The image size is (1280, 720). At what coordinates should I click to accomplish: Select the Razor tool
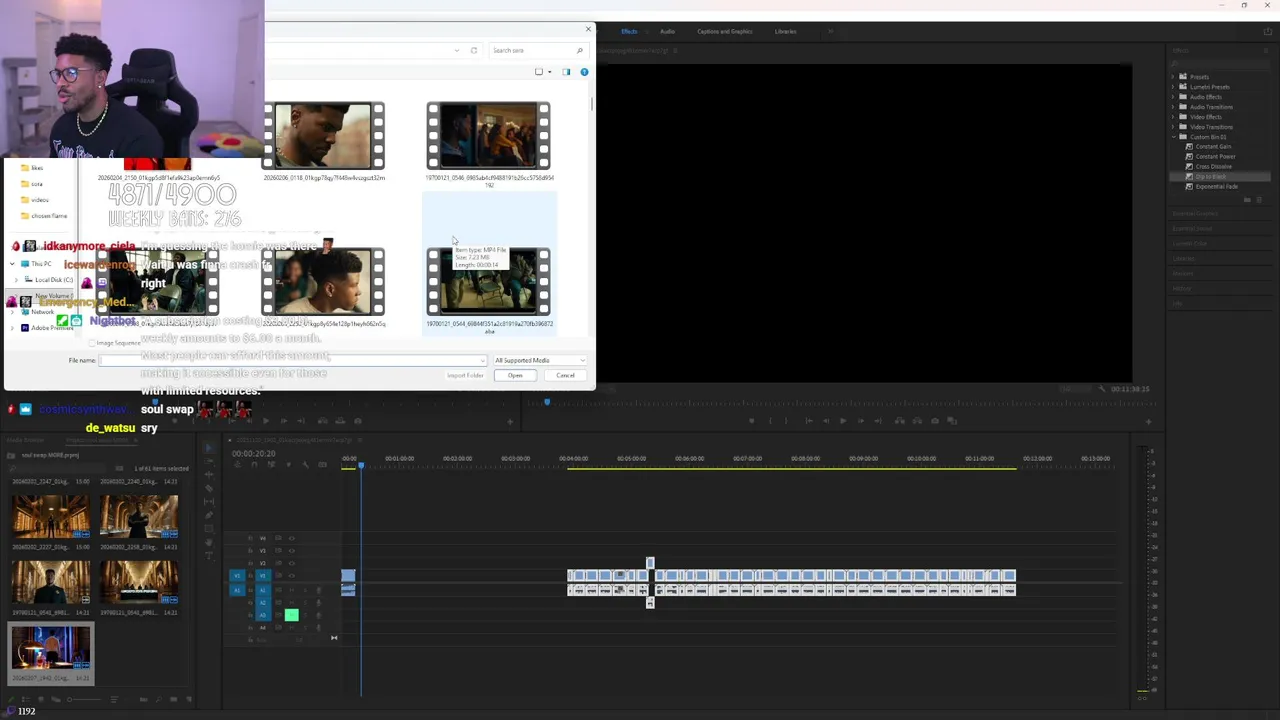(209, 489)
